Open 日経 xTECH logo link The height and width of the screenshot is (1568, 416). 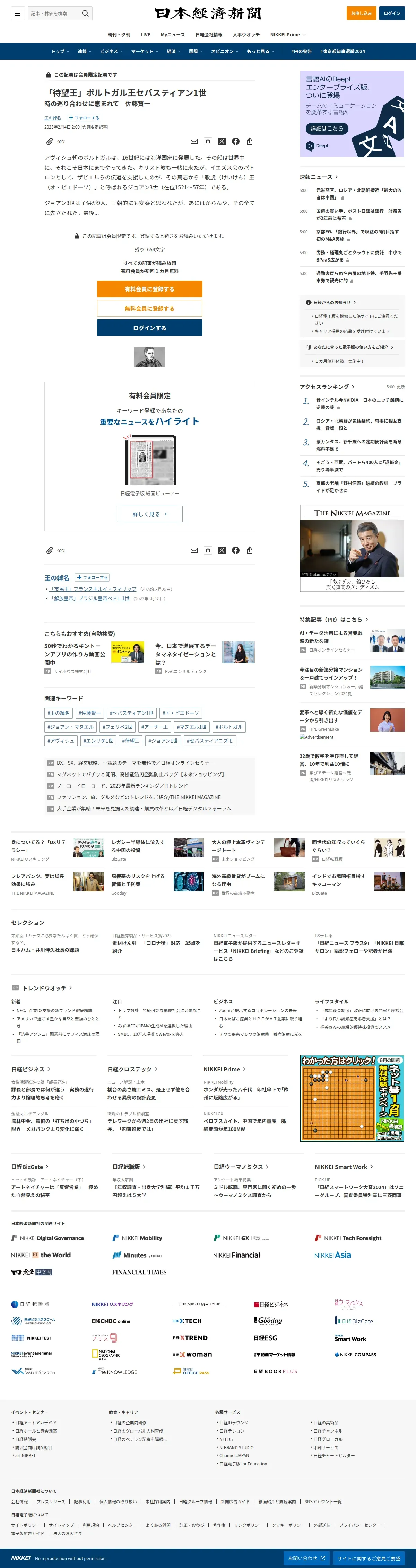coord(187,1321)
